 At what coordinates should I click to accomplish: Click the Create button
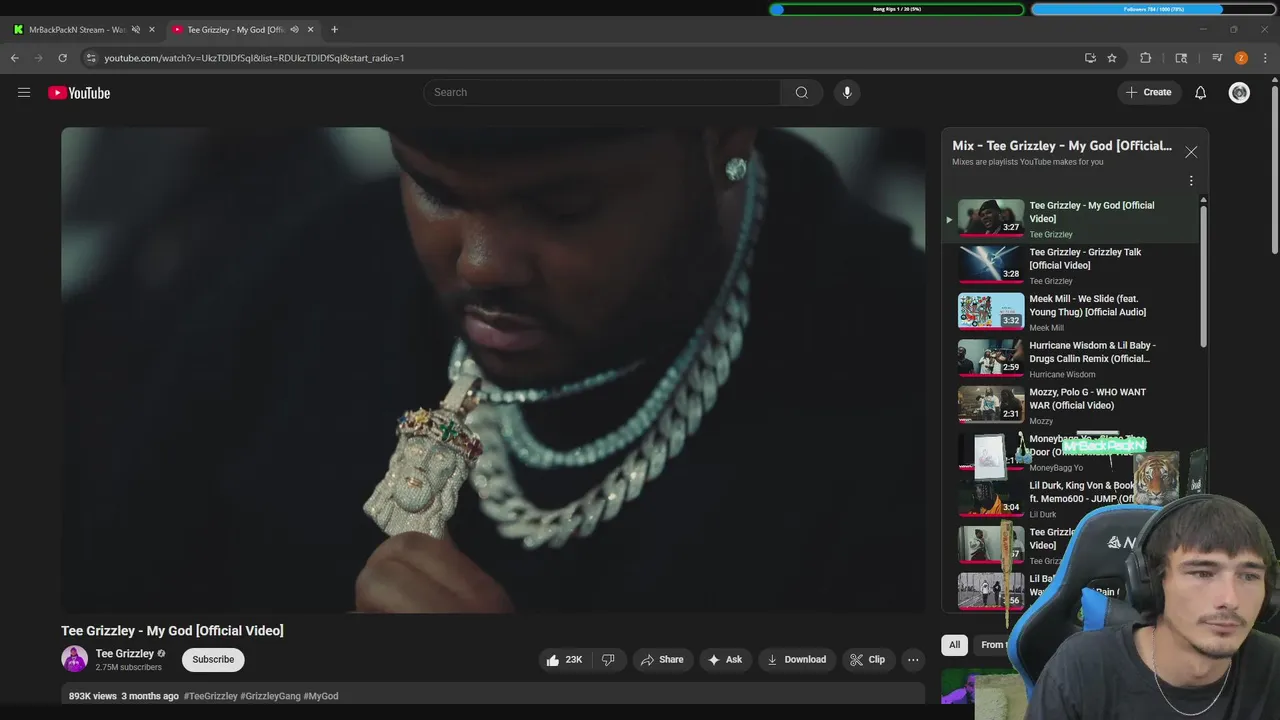point(1148,92)
